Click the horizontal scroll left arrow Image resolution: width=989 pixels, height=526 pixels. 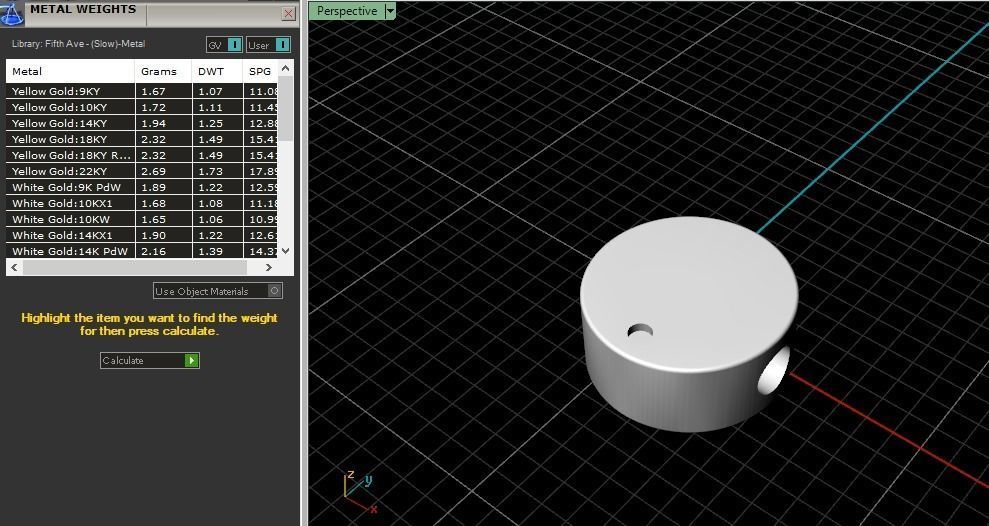click(x=15, y=267)
